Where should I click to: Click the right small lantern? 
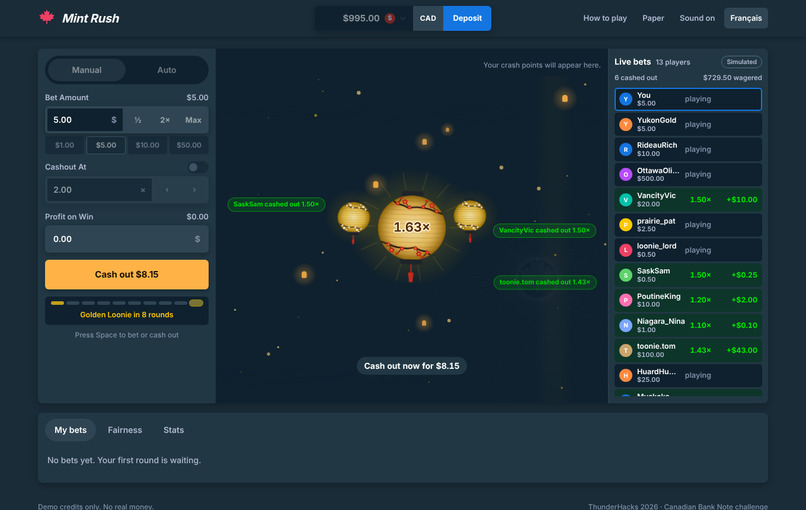pyautogui.click(x=469, y=216)
